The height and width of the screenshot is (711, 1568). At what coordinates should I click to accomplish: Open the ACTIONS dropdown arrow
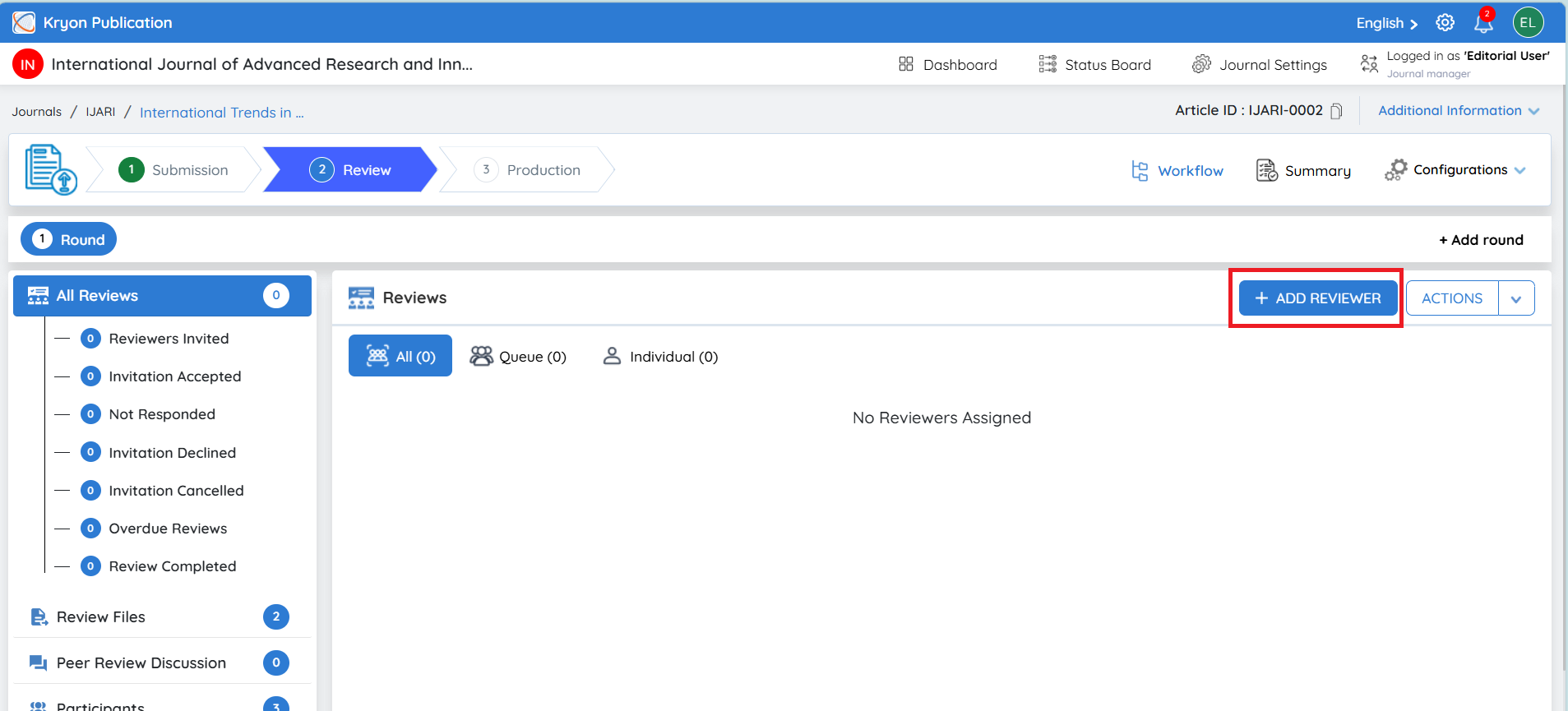[1516, 298]
